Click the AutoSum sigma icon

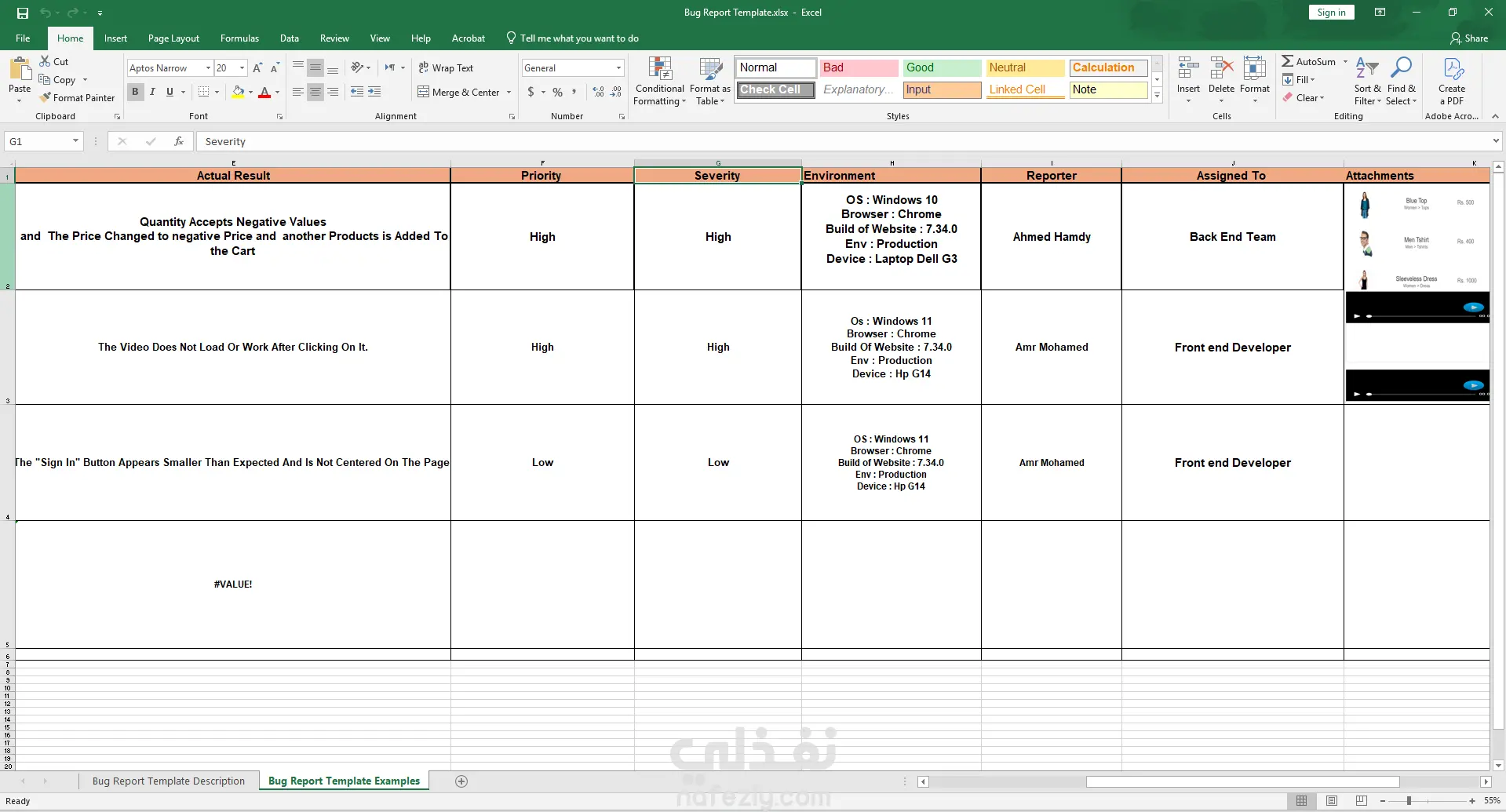point(1288,61)
